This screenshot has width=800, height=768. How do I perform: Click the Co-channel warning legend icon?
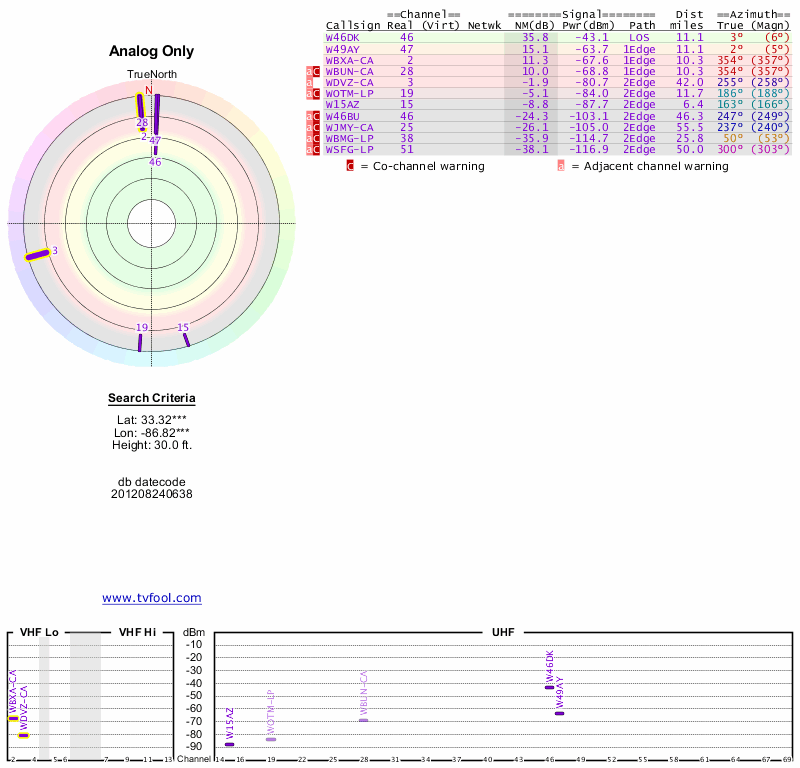click(350, 166)
